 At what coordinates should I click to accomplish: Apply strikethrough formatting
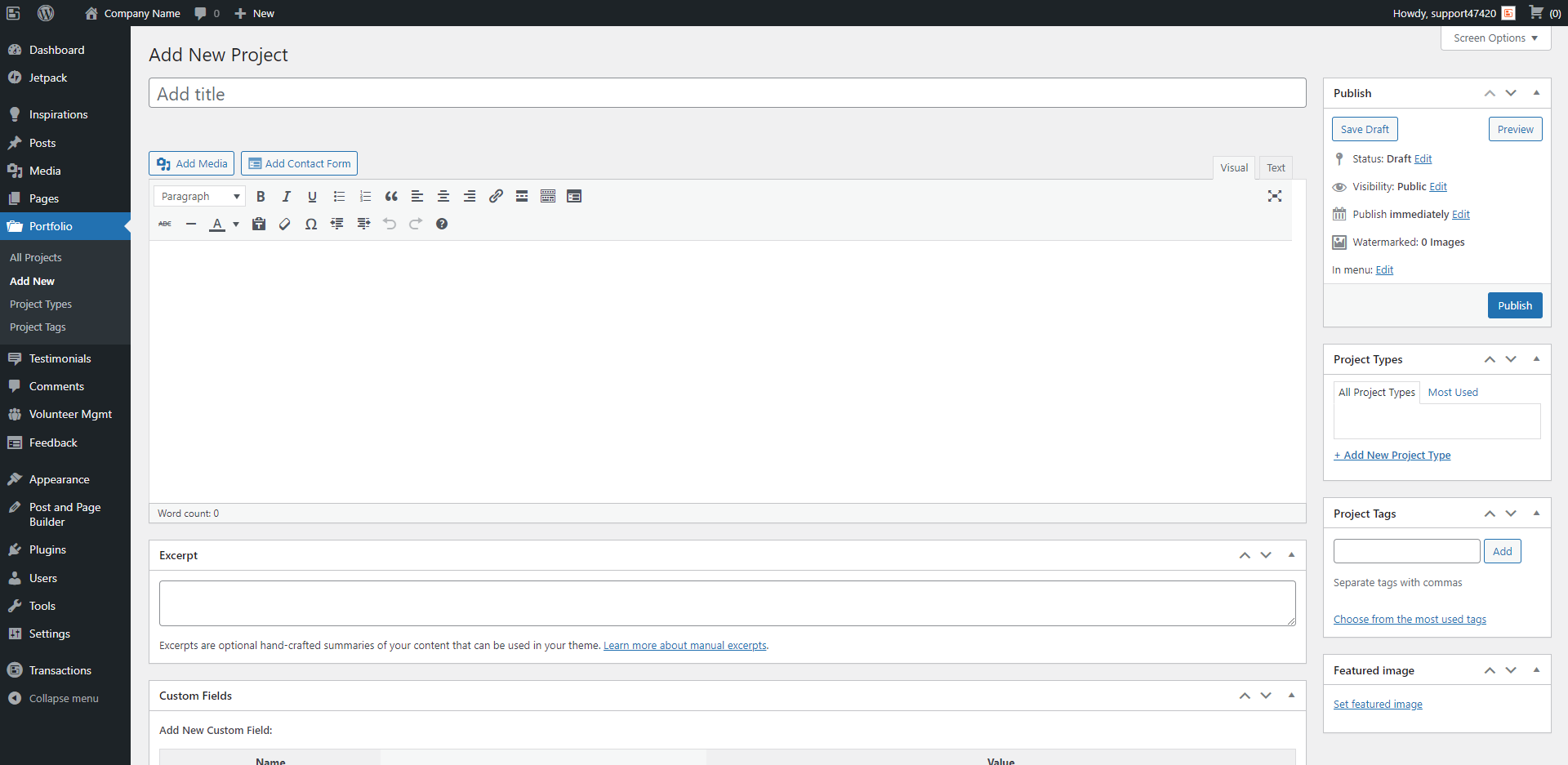point(165,224)
